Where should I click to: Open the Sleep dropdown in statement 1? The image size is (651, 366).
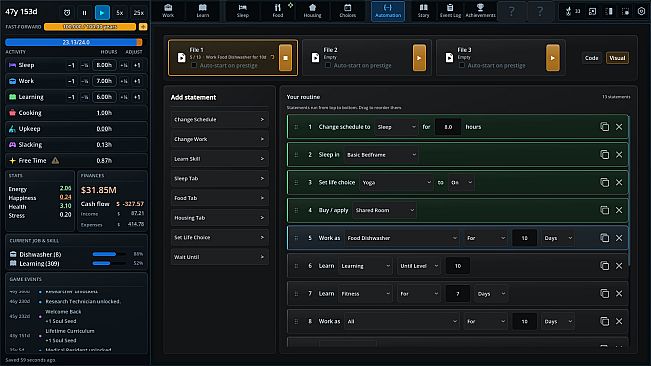pos(396,127)
